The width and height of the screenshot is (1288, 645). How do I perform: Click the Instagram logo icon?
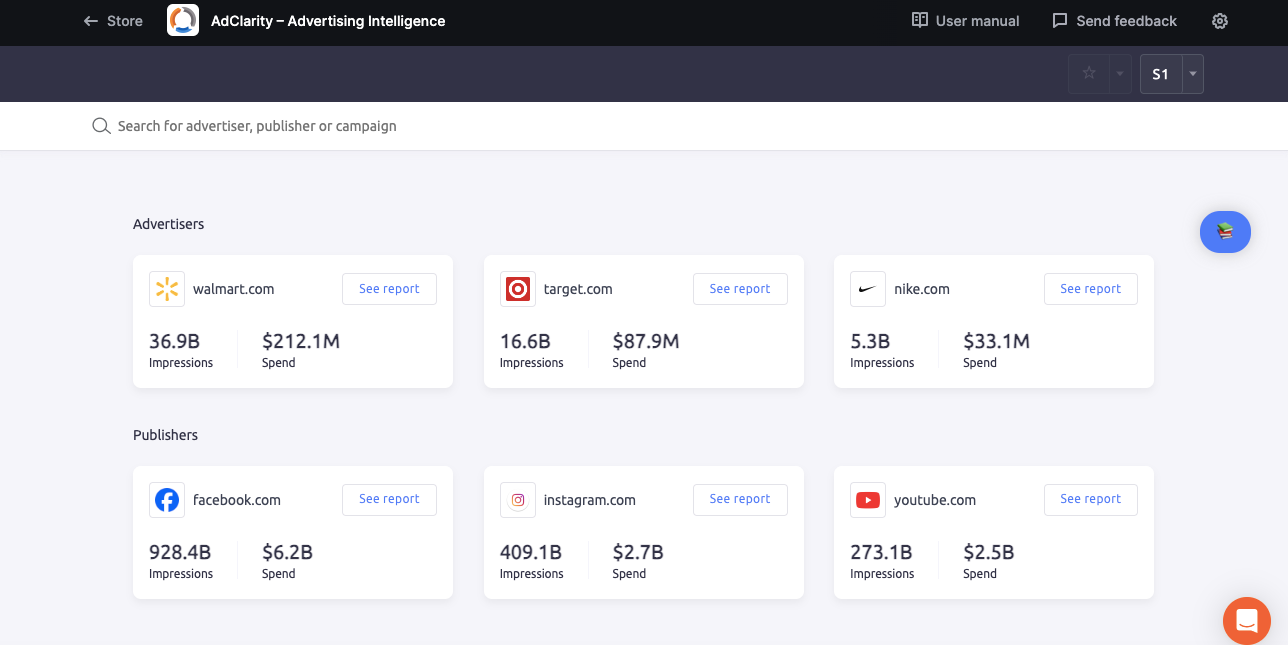pos(518,500)
